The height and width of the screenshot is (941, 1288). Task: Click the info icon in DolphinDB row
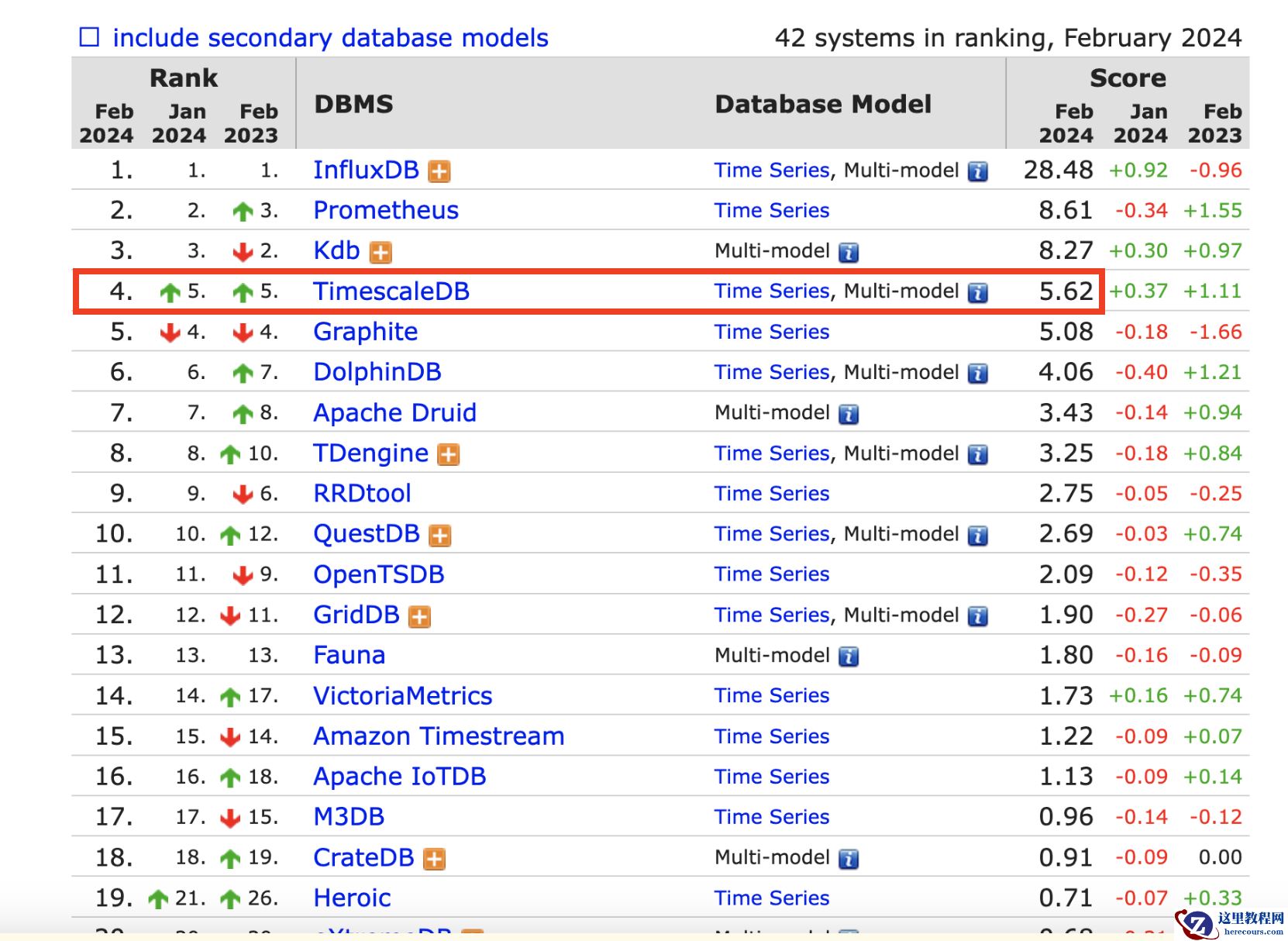click(978, 374)
